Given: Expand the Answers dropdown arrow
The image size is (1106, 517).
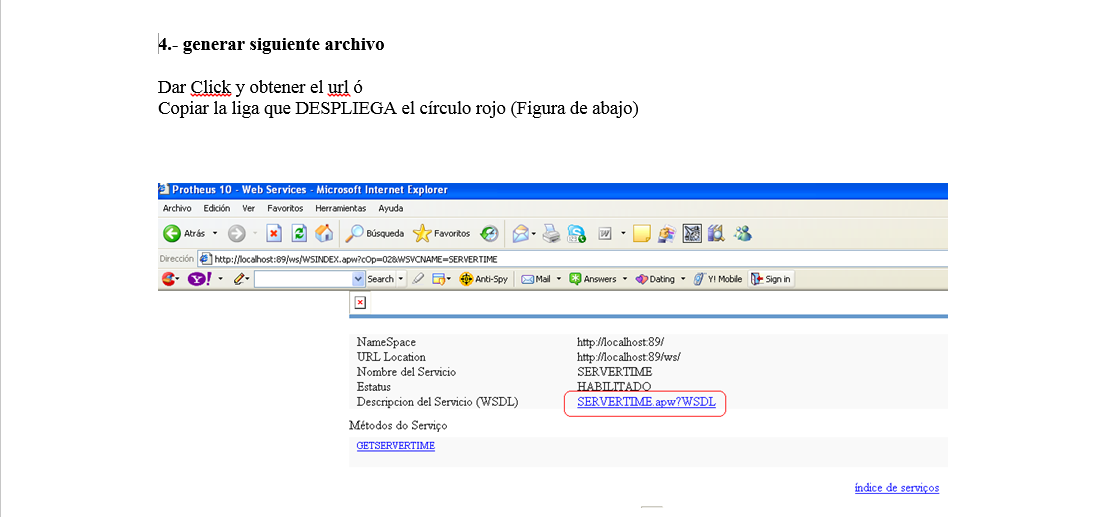Looking at the screenshot, I should [624, 279].
